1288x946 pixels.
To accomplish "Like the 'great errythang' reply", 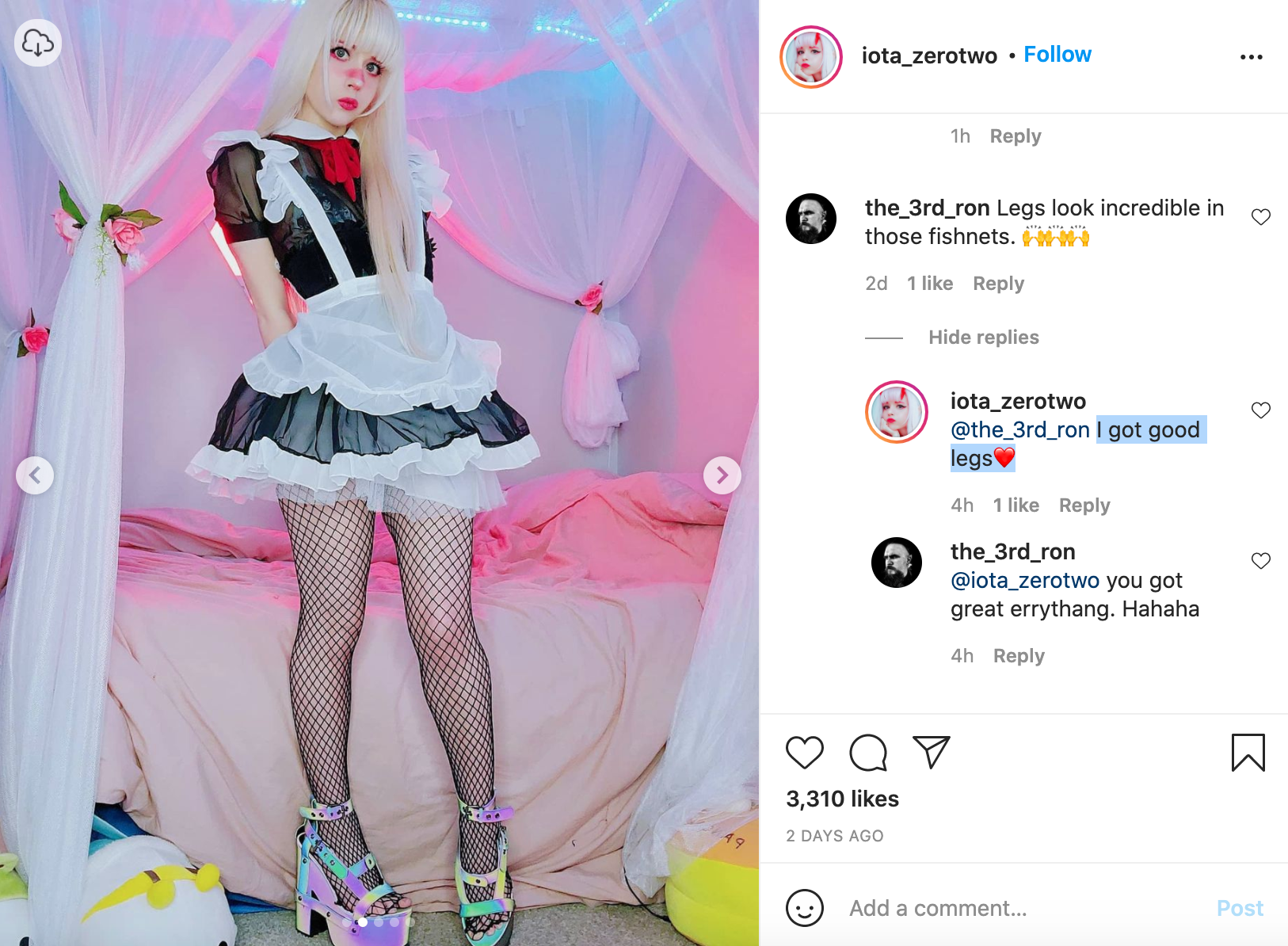I will pyautogui.click(x=1261, y=561).
